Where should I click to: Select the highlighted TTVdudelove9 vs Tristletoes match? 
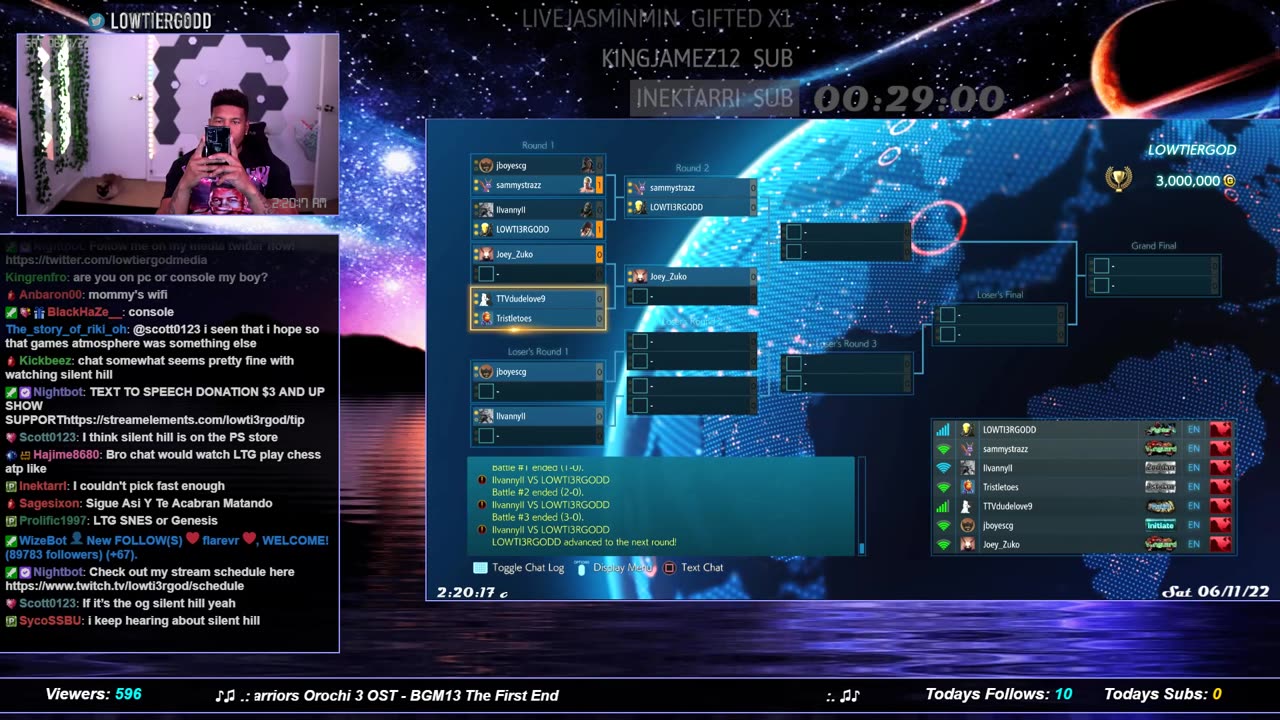click(x=538, y=308)
